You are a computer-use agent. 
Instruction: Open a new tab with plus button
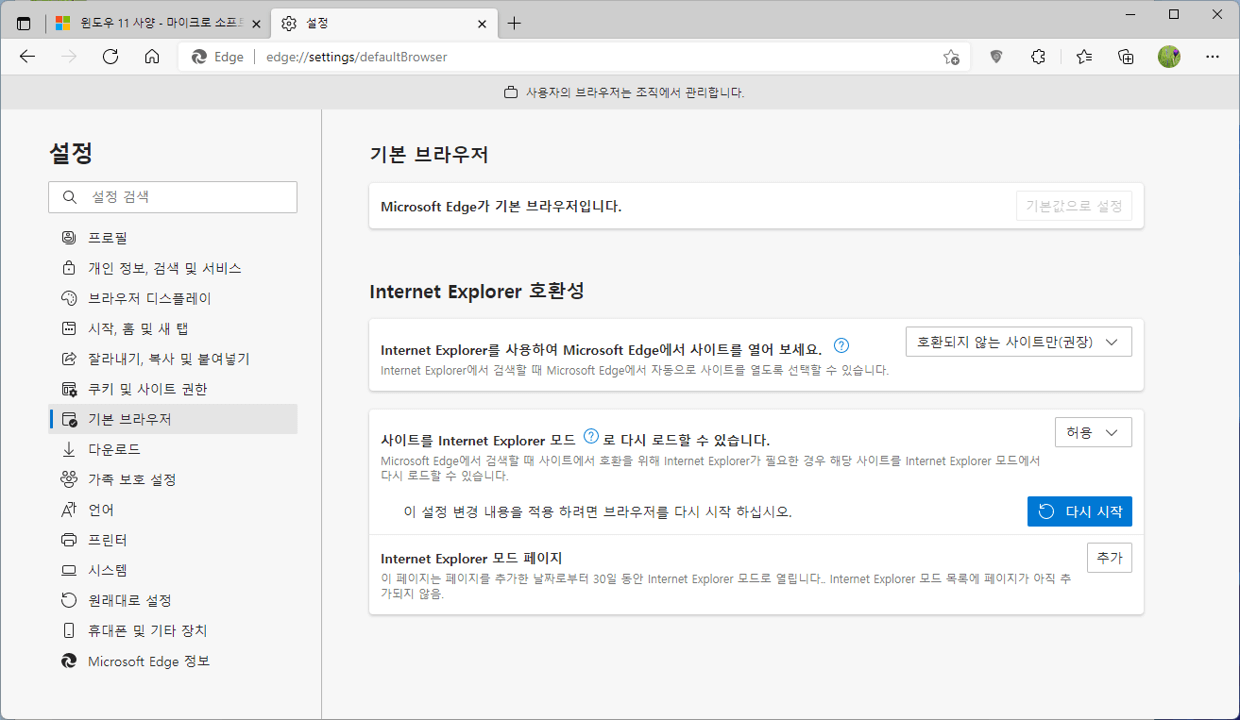(x=514, y=23)
